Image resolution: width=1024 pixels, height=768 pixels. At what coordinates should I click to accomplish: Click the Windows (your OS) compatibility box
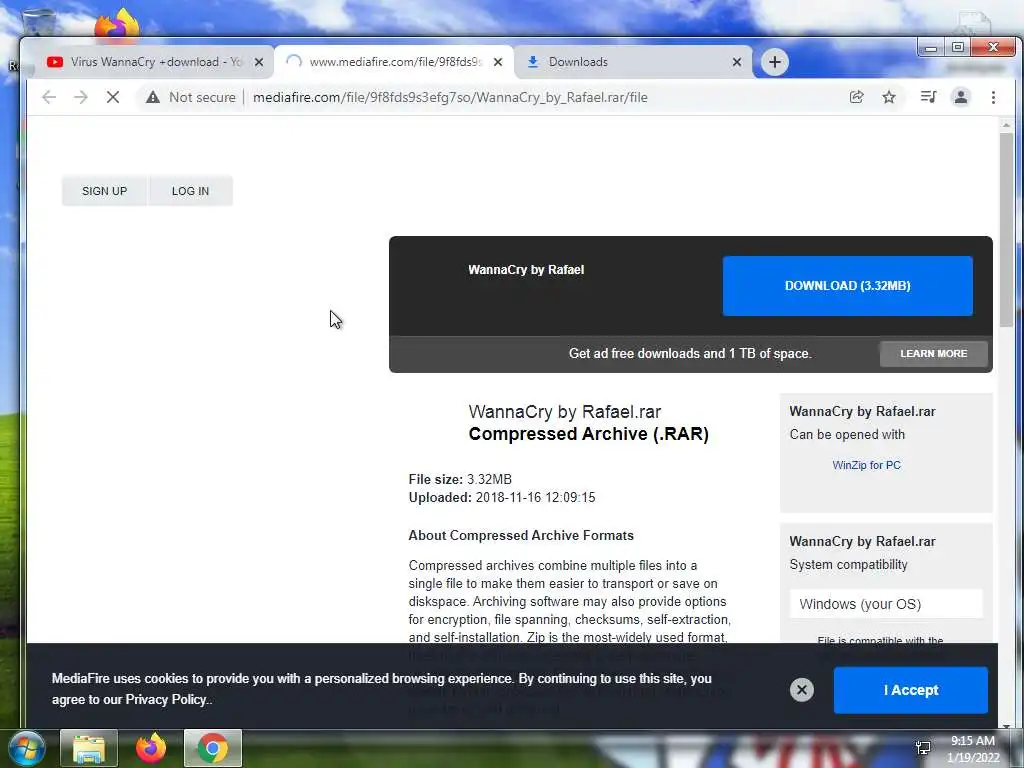tap(886, 604)
